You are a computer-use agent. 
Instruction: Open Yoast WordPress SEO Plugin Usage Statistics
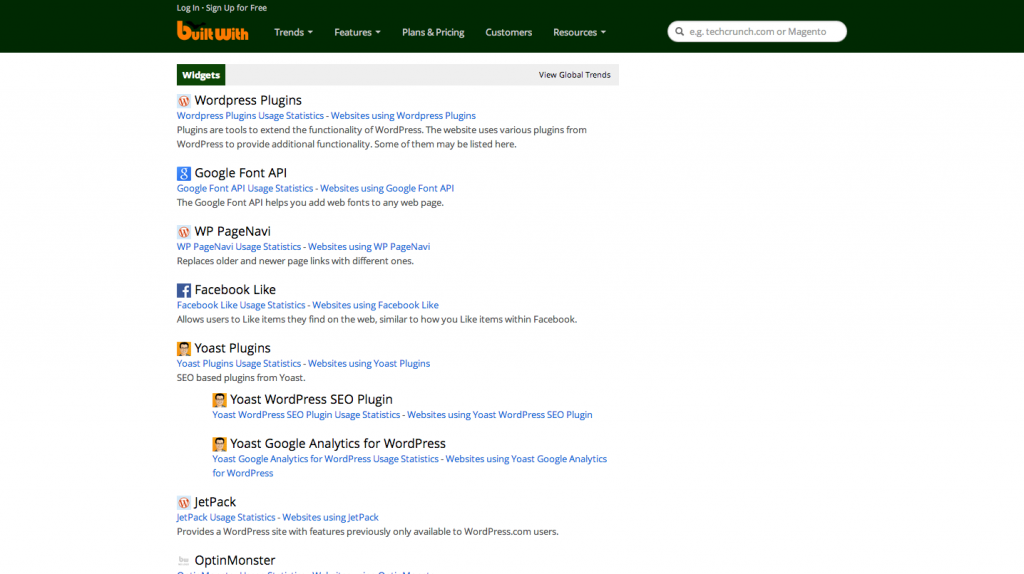[x=306, y=415]
